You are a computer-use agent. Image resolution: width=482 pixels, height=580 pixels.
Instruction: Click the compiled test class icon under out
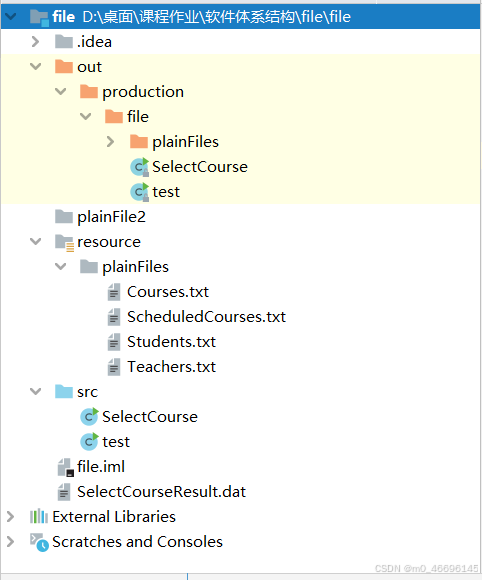pos(140,192)
